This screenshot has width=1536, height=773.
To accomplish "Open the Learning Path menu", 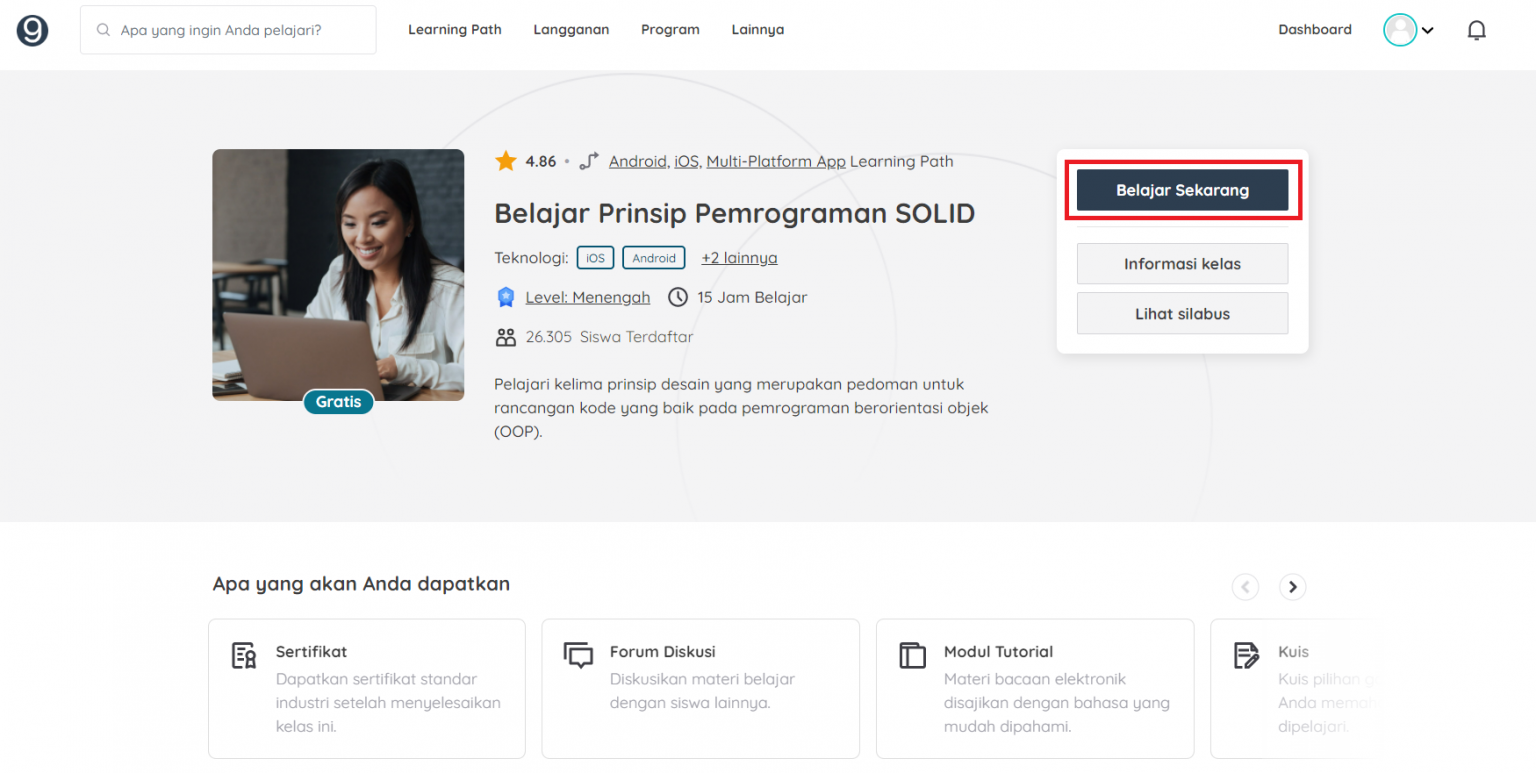I will pyautogui.click(x=455, y=29).
